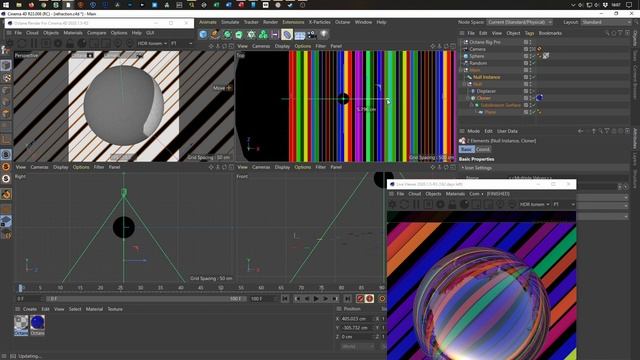
Task: Toggle the Displacer enable checkmark
Action: click(534, 91)
